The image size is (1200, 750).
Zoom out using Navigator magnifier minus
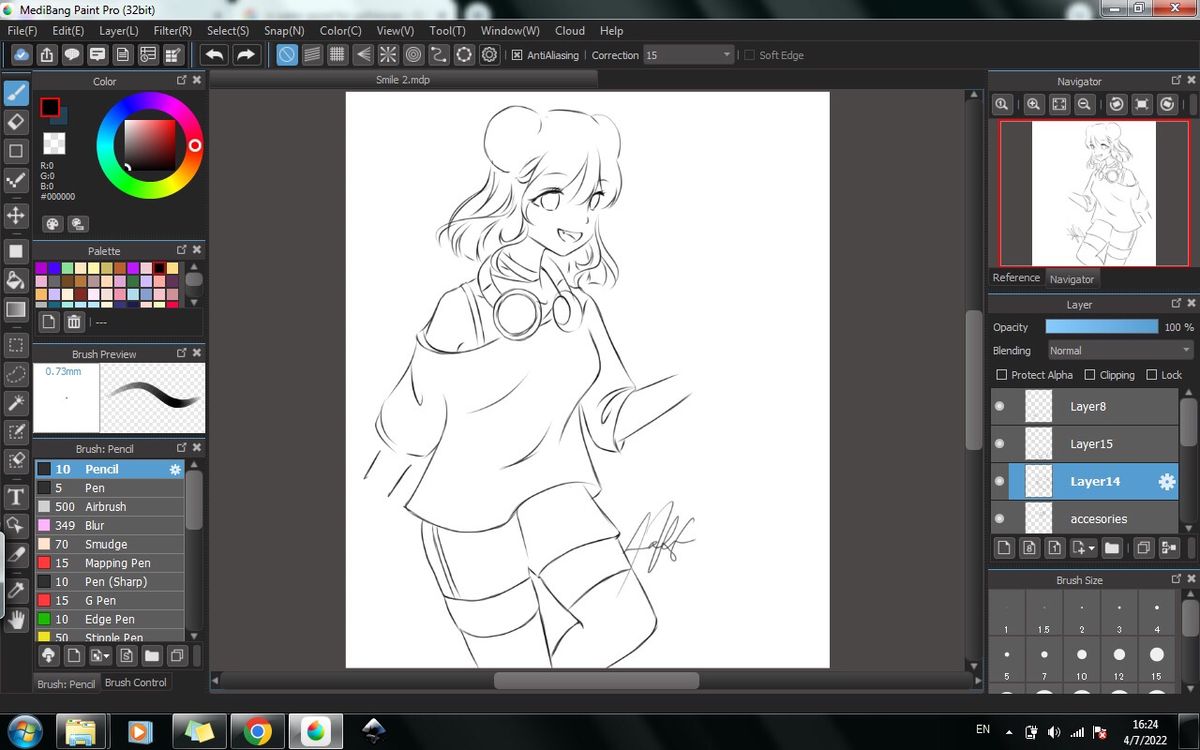[1085, 104]
